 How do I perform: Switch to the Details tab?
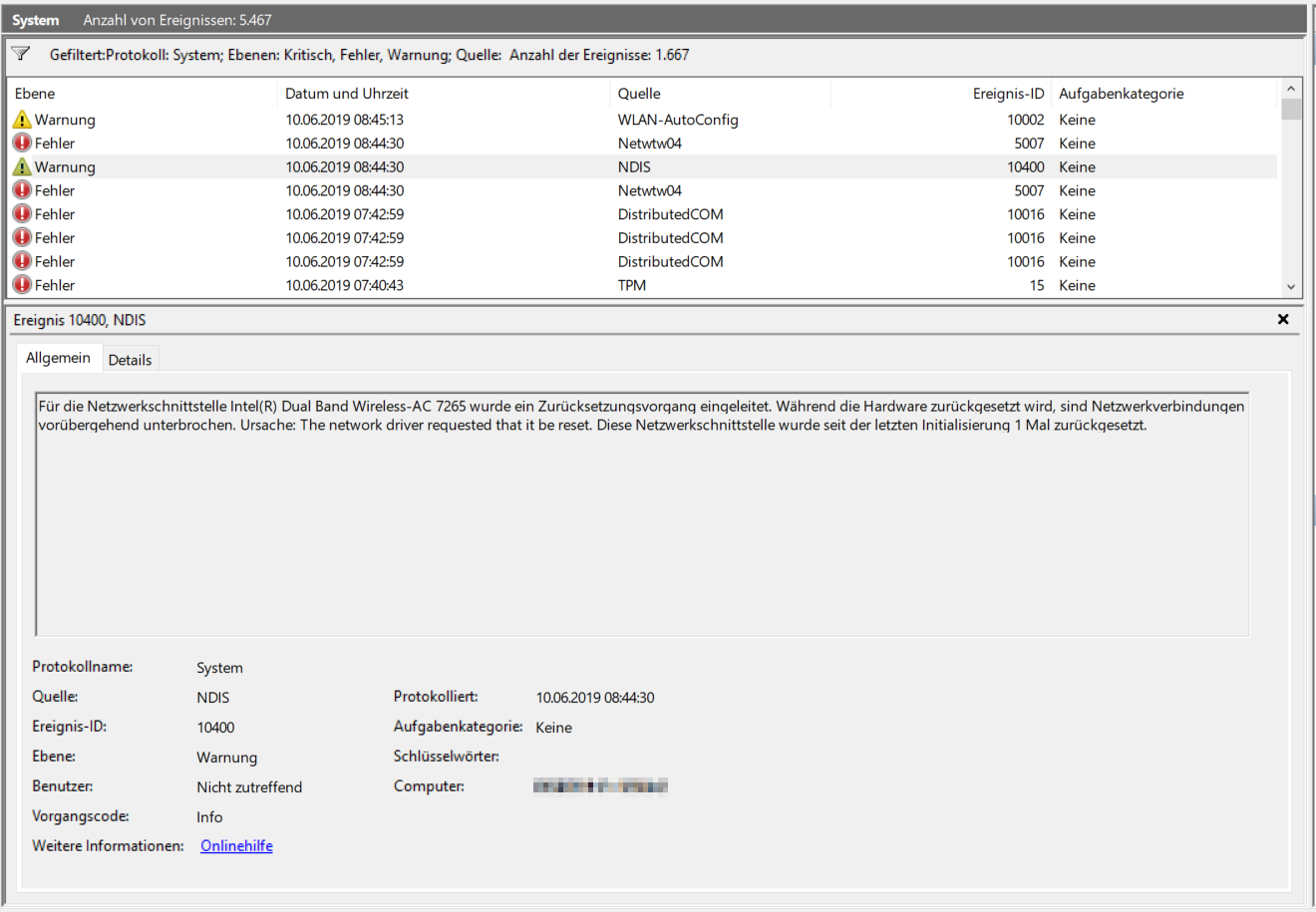pos(130,360)
